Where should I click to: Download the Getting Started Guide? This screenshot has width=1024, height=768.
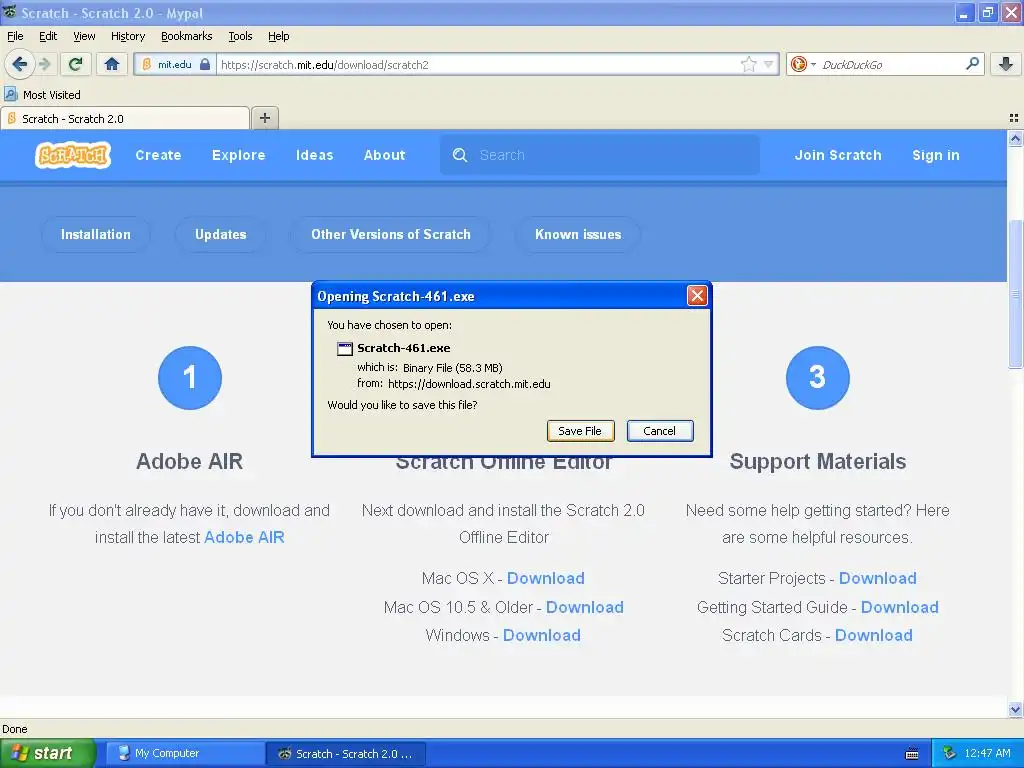pyautogui.click(x=899, y=607)
